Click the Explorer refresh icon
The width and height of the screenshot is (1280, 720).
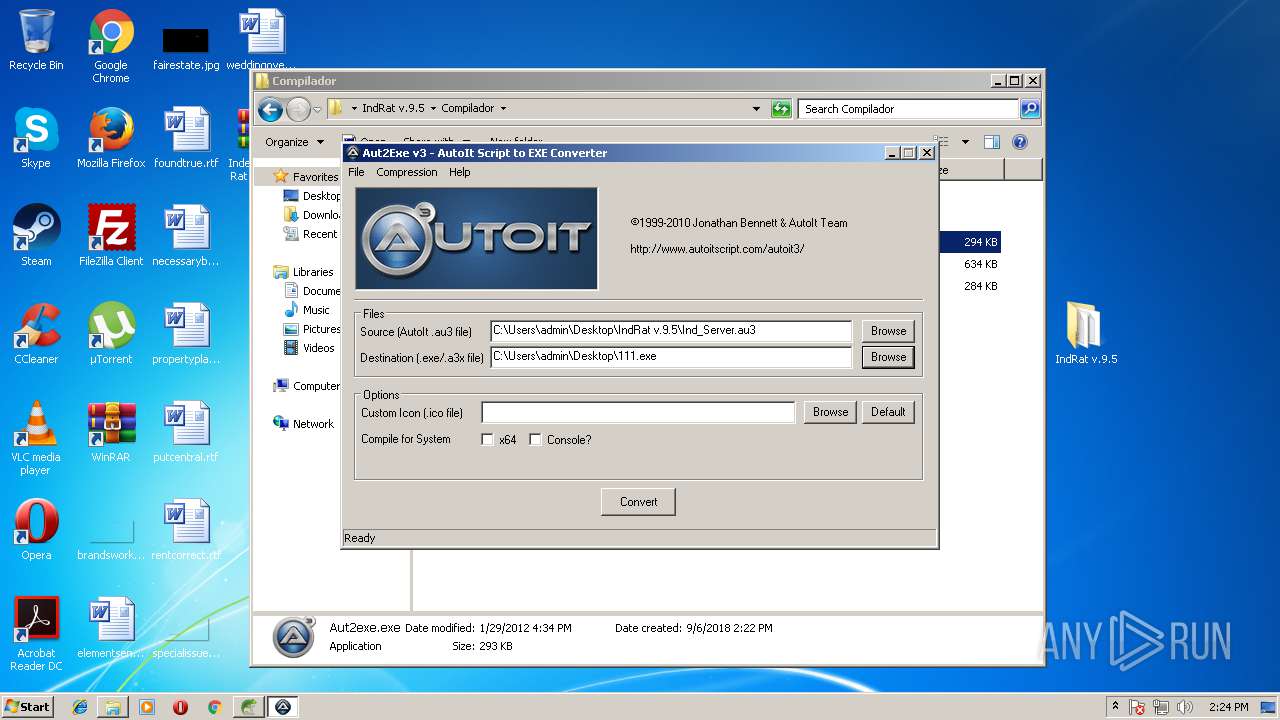[x=782, y=109]
